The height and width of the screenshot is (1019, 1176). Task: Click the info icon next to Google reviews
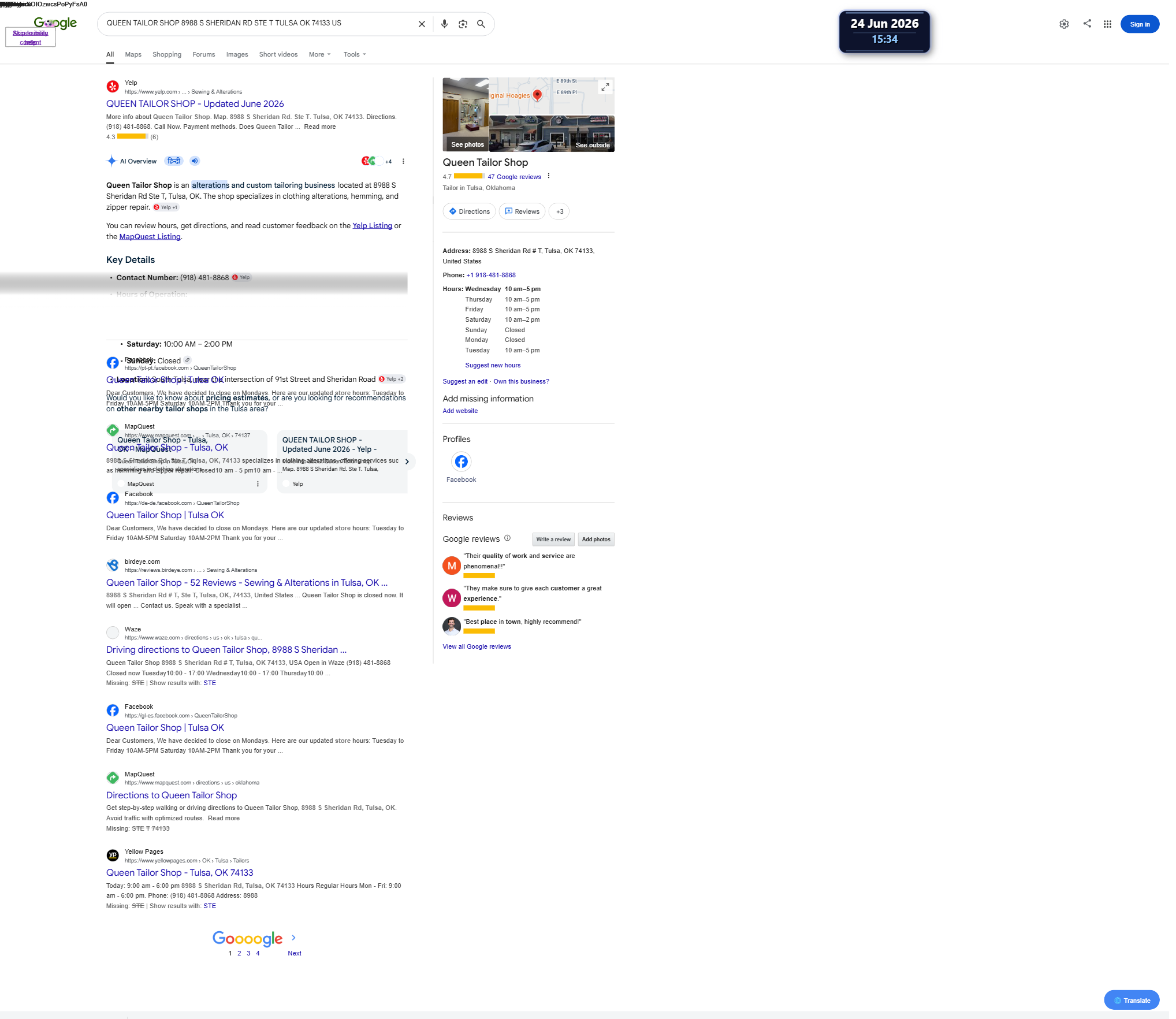(x=507, y=538)
